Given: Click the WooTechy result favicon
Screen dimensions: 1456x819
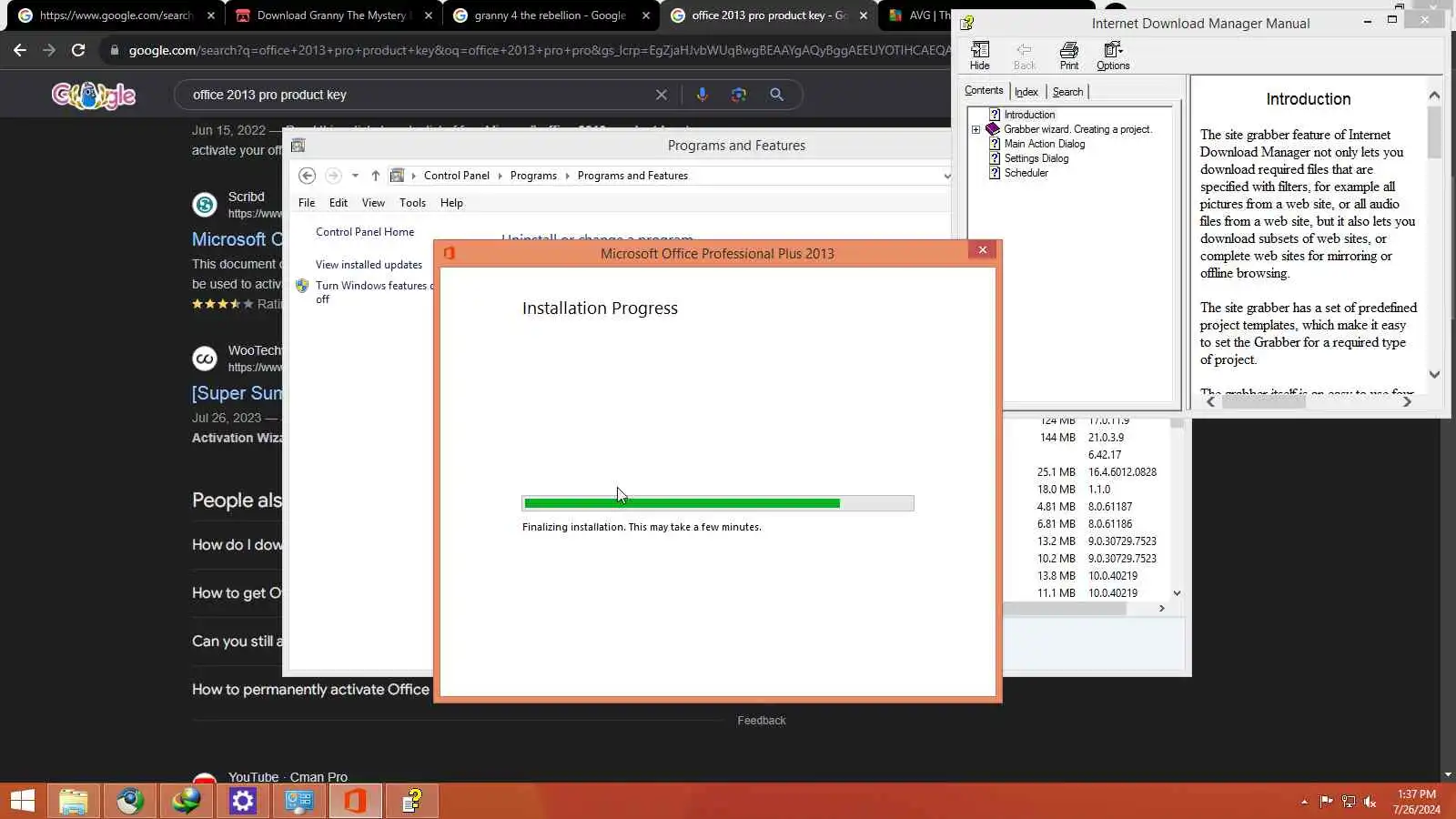Looking at the screenshot, I should pos(205,359).
